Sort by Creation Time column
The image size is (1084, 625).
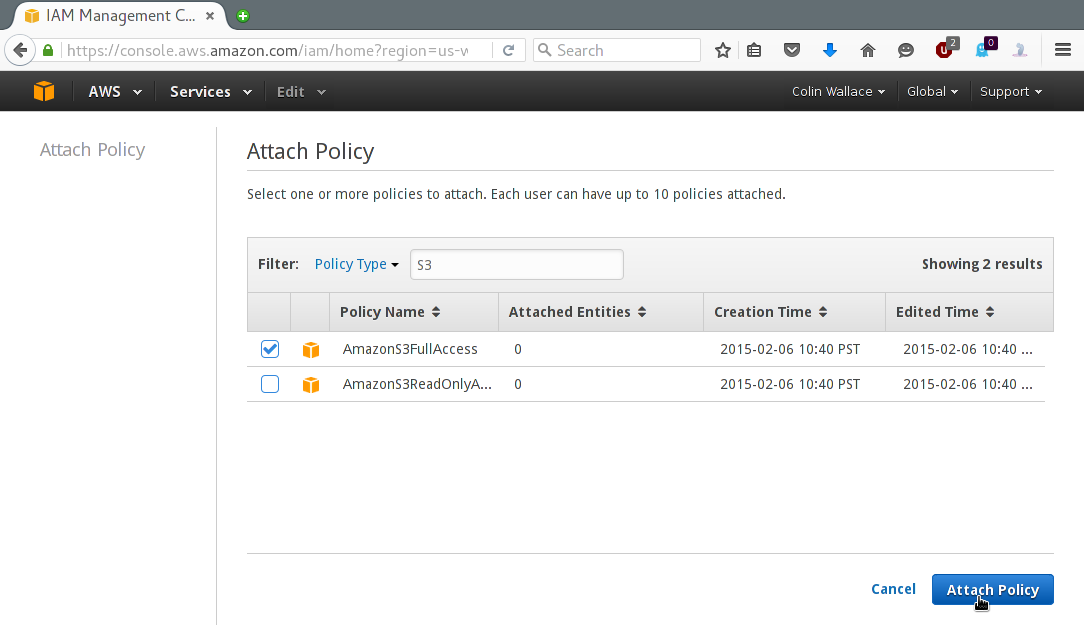pyautogui.click(x=770, y=312)
